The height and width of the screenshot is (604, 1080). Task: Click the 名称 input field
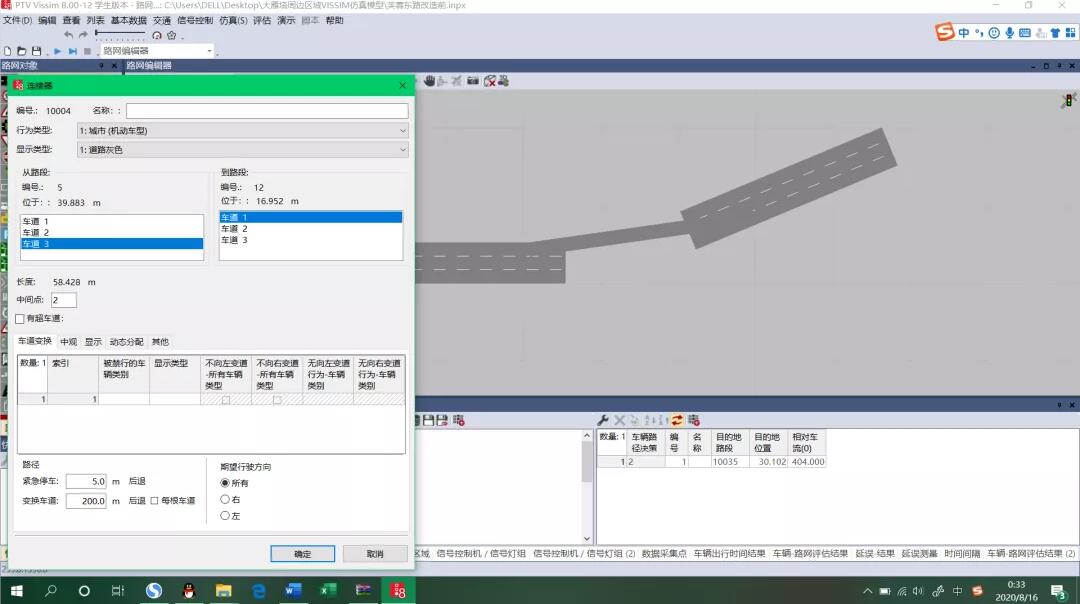(x=267, y=111)
